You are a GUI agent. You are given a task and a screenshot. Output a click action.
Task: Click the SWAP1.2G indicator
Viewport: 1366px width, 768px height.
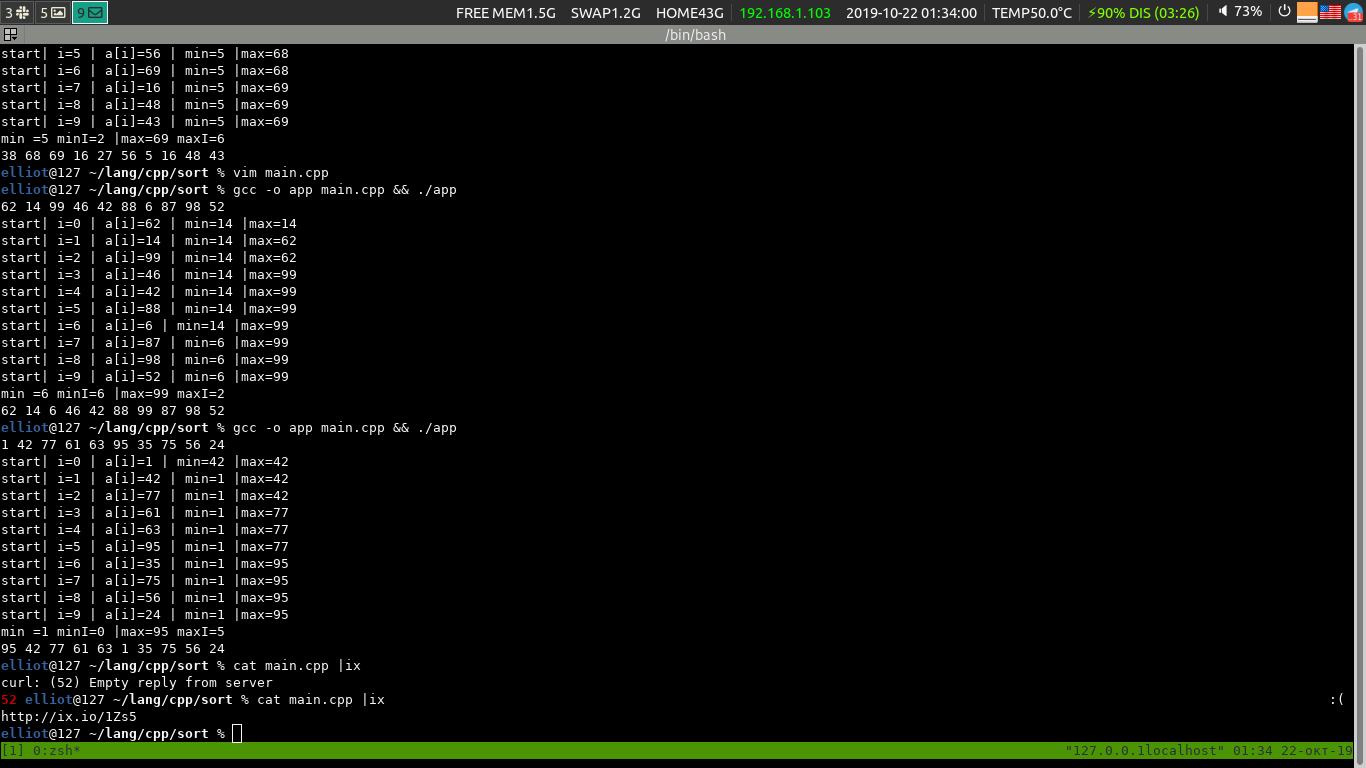click(x=605, y=13)
